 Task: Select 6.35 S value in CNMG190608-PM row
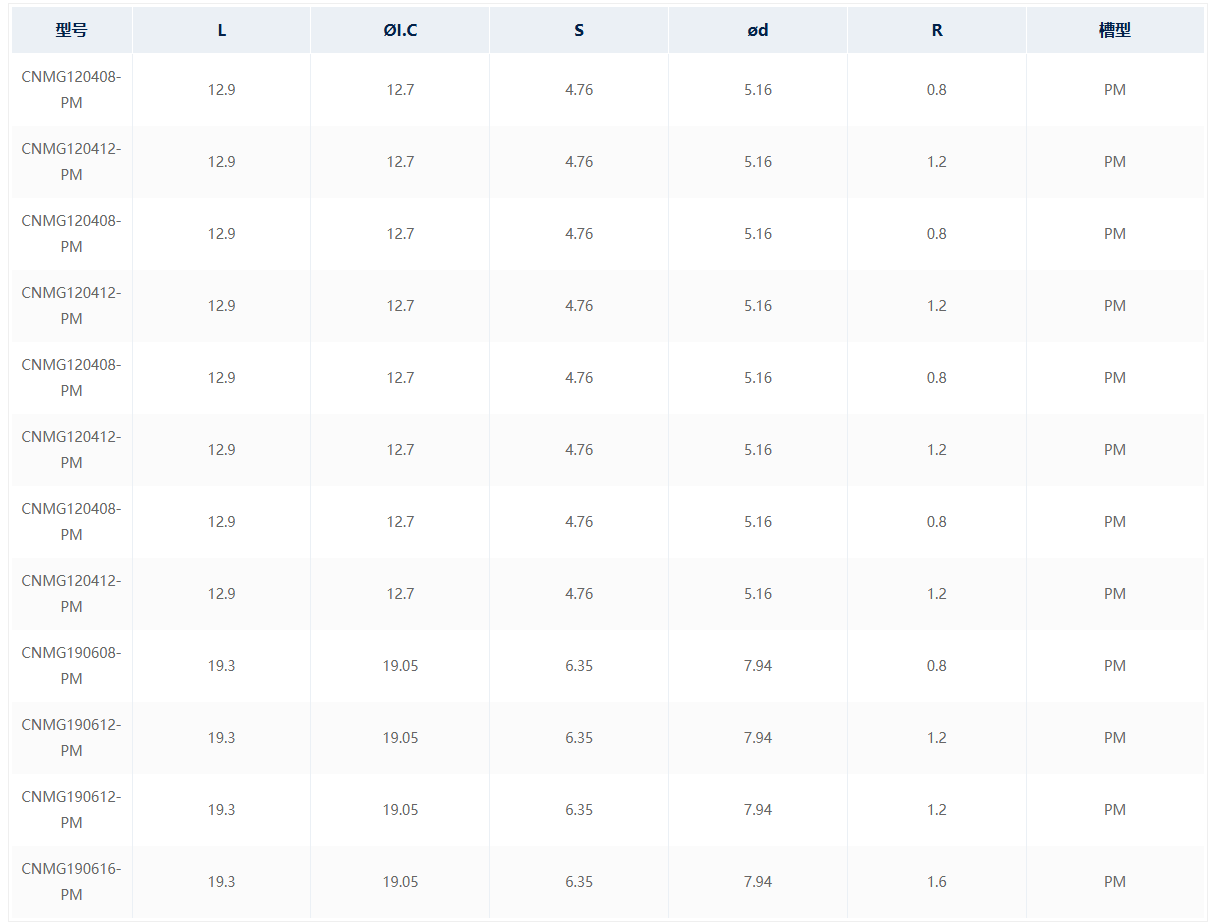tap(579, 666)
